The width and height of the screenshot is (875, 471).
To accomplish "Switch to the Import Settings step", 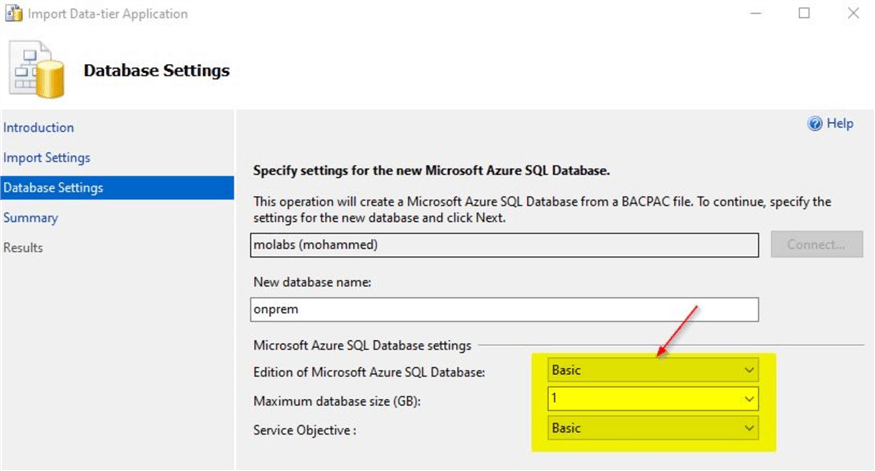I will (47, 158).
